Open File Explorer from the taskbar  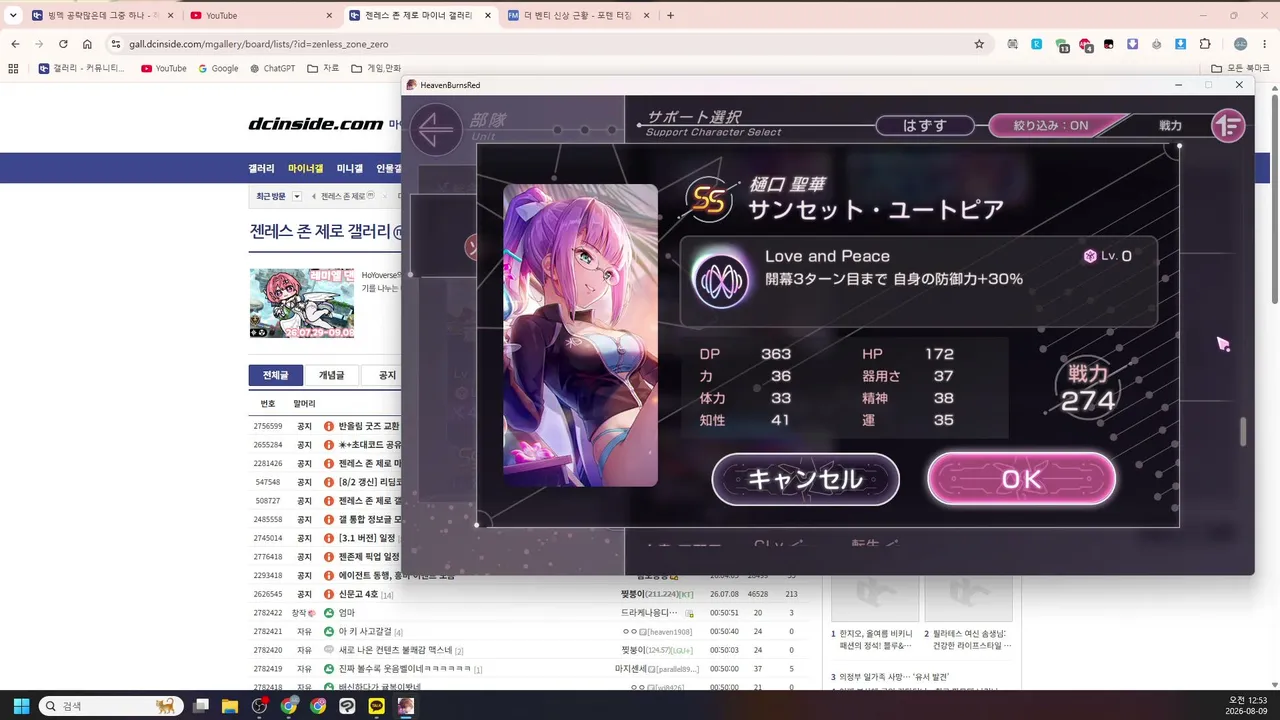tap(231, 706)
